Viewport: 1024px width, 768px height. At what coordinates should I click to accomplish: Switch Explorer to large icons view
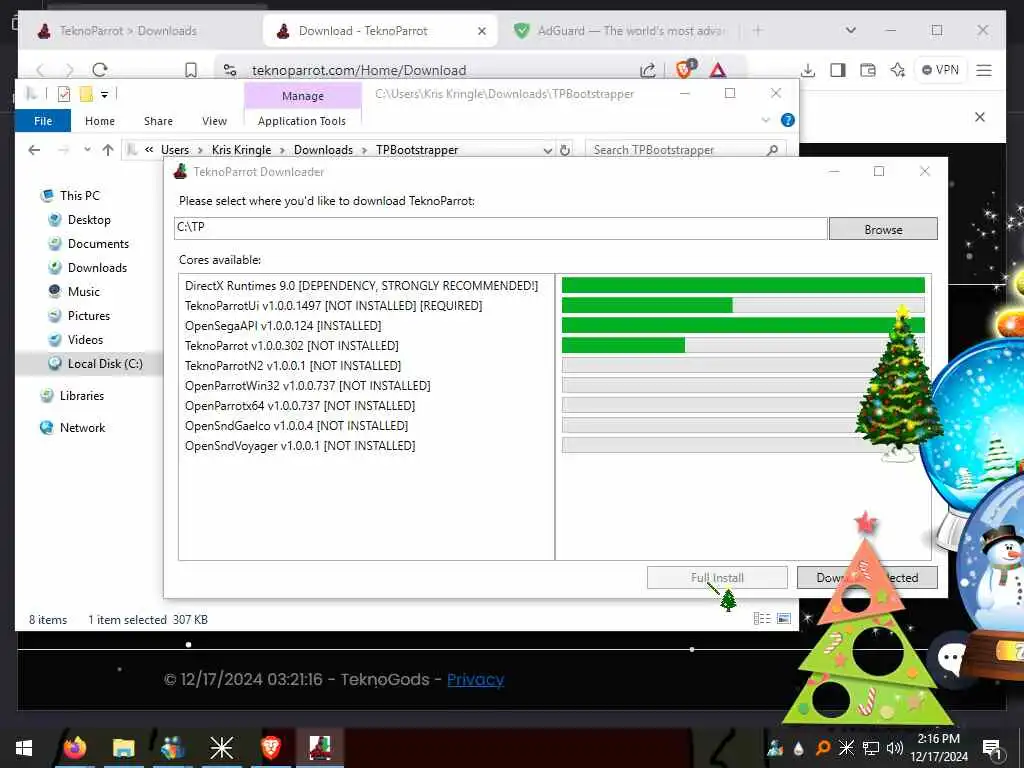click(784, 618)
